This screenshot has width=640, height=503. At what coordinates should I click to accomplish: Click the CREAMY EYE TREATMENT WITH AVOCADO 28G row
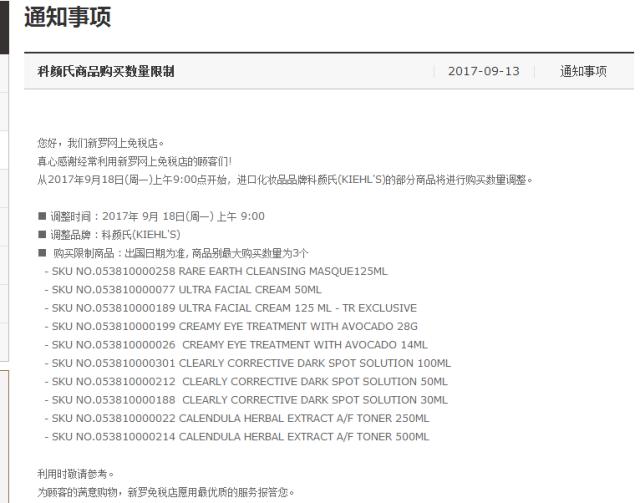(x=231, y=327)
